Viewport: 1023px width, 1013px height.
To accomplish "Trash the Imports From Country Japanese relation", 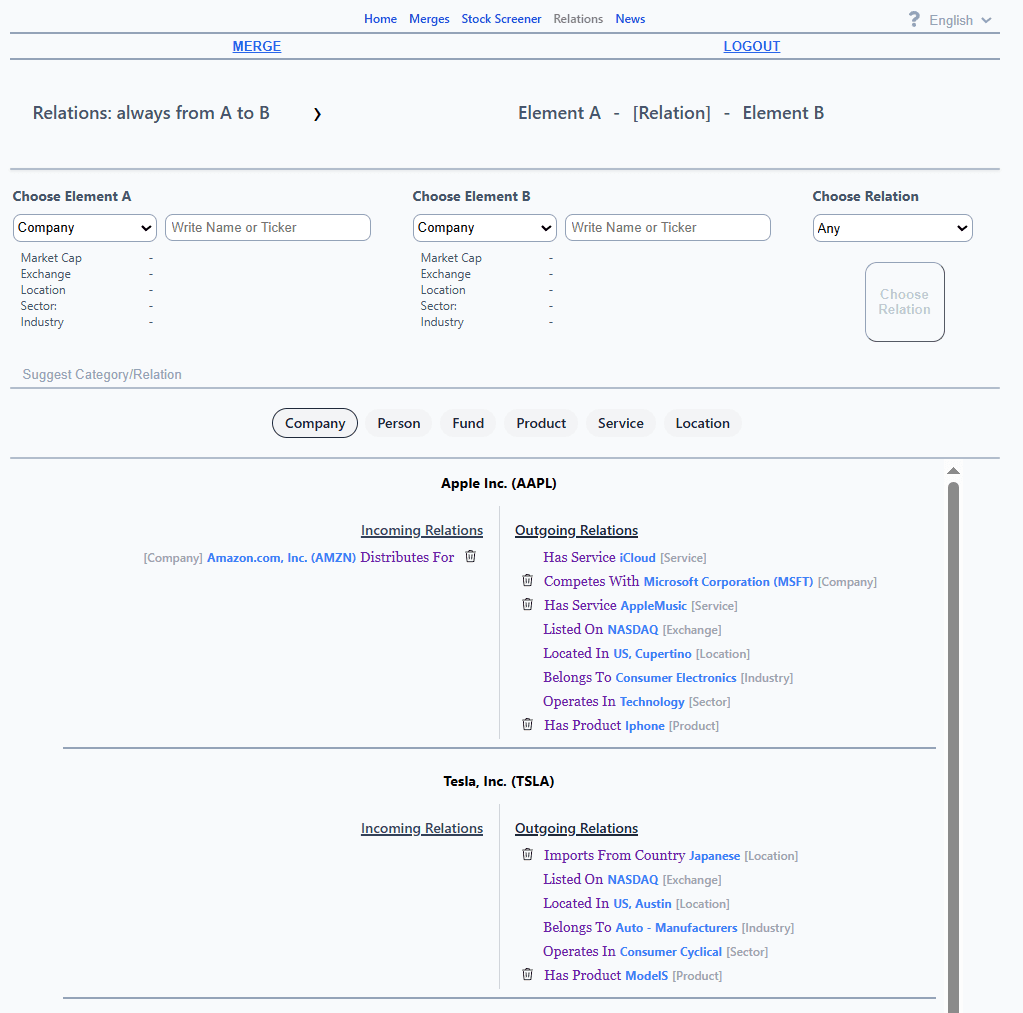I will (x=528, y=855).
